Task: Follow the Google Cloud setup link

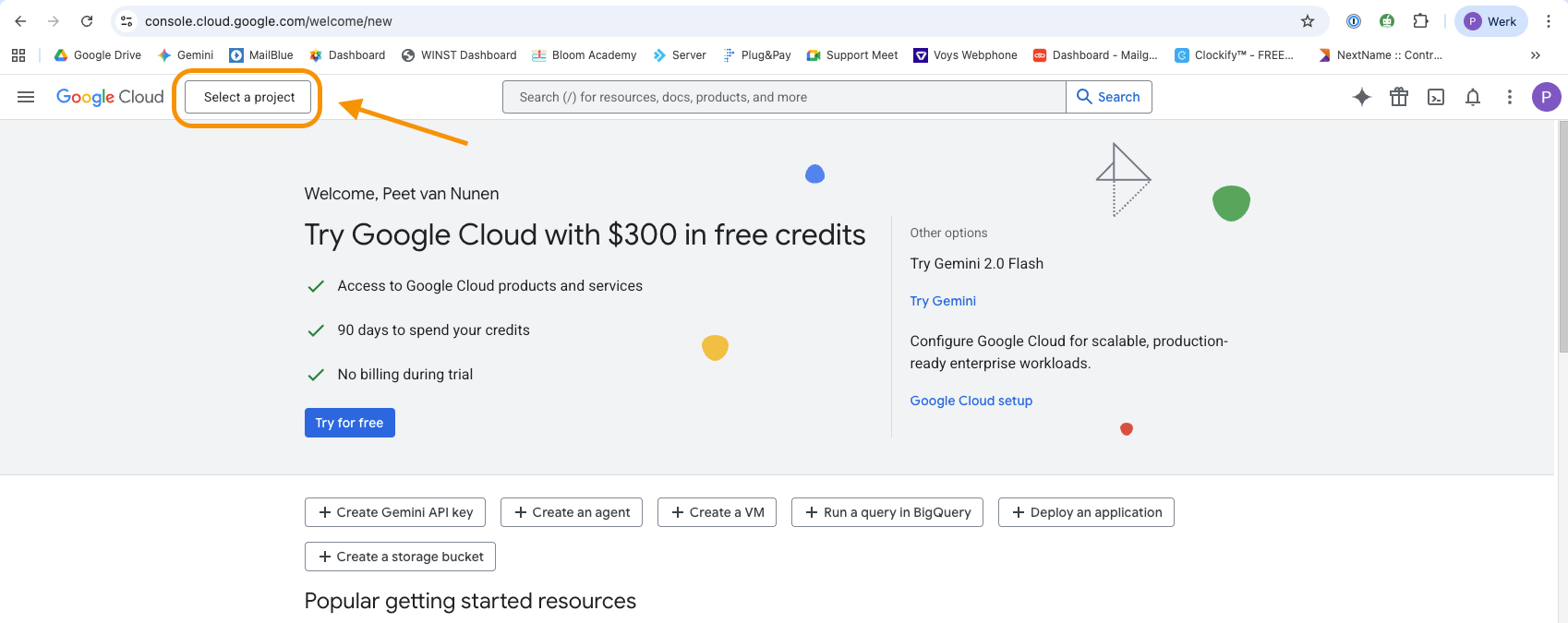Action: tap(971, 401)
